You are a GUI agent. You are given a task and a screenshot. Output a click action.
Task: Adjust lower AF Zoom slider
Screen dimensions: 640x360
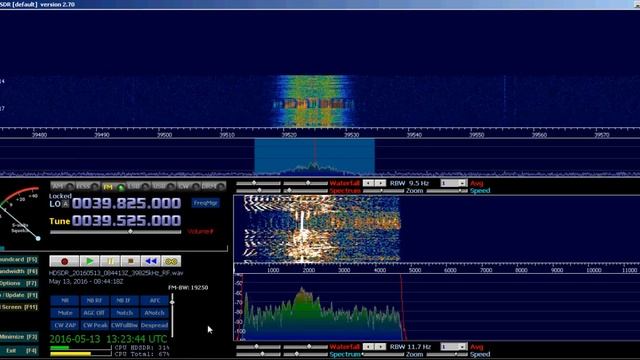(382, 354)
